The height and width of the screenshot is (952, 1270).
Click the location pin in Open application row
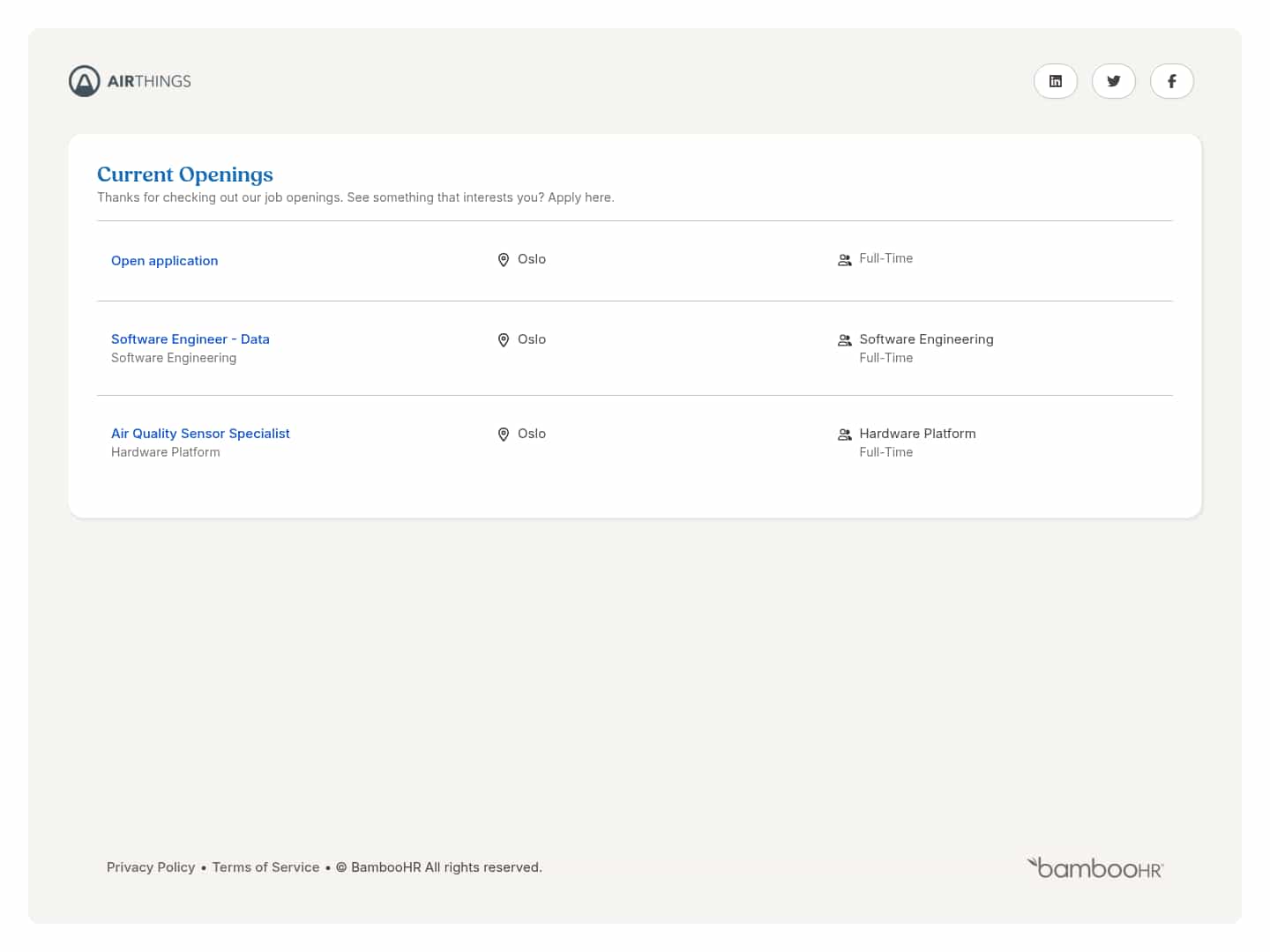[x=504, y=260]
